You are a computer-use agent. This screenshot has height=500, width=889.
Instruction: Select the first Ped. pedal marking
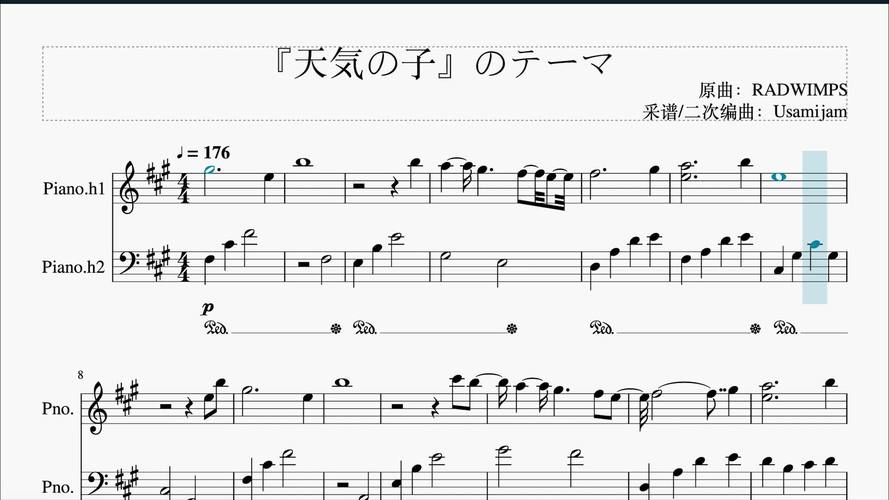(216, 328)
